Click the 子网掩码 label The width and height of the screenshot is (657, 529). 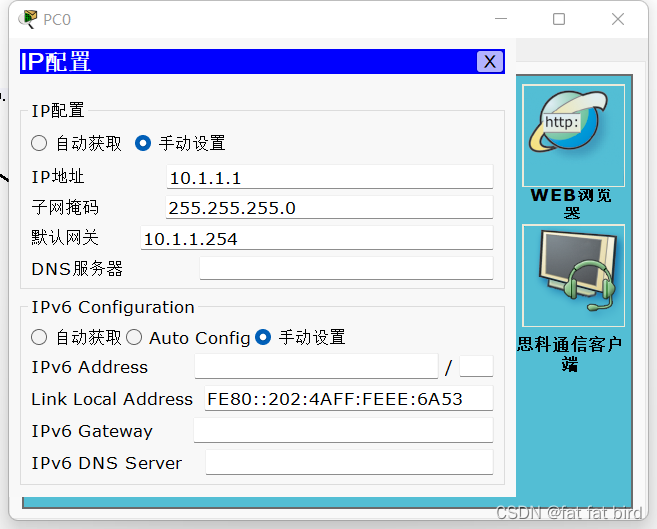click(x=65, y=207)
